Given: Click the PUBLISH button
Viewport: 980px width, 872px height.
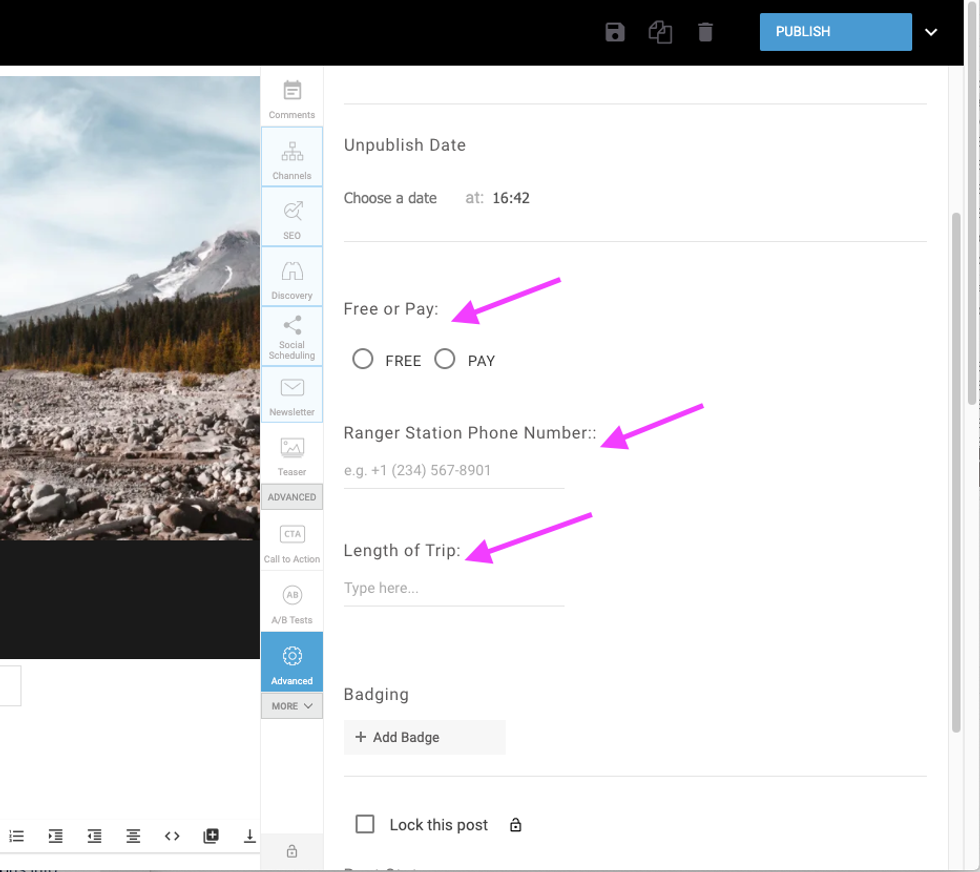Looking at the screenshot, I should tap(835, 32).
